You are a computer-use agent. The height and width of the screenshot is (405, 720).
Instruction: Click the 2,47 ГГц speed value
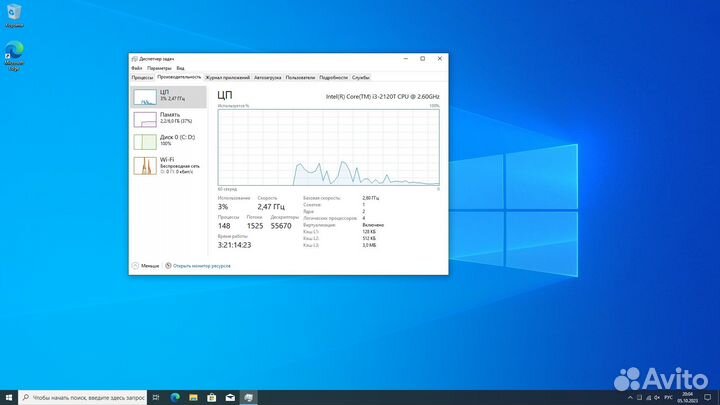pyautogui.click(x=271, y=207)
